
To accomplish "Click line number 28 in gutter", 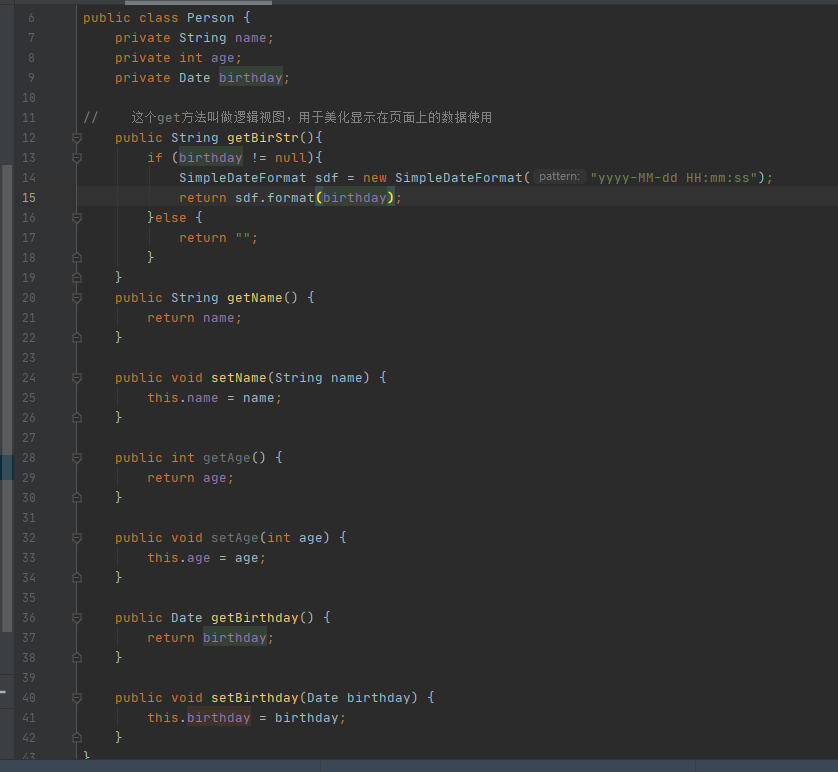I will tap(29, 458).
